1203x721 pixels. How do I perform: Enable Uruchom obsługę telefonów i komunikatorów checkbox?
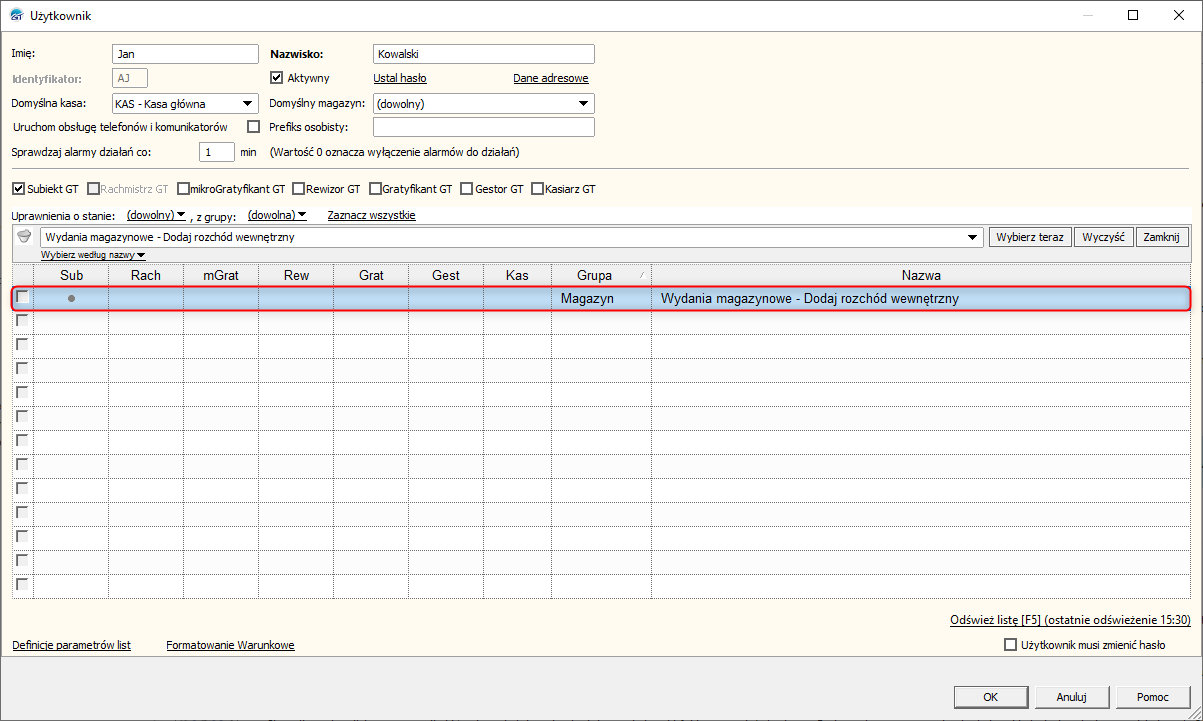click(253, 127)
